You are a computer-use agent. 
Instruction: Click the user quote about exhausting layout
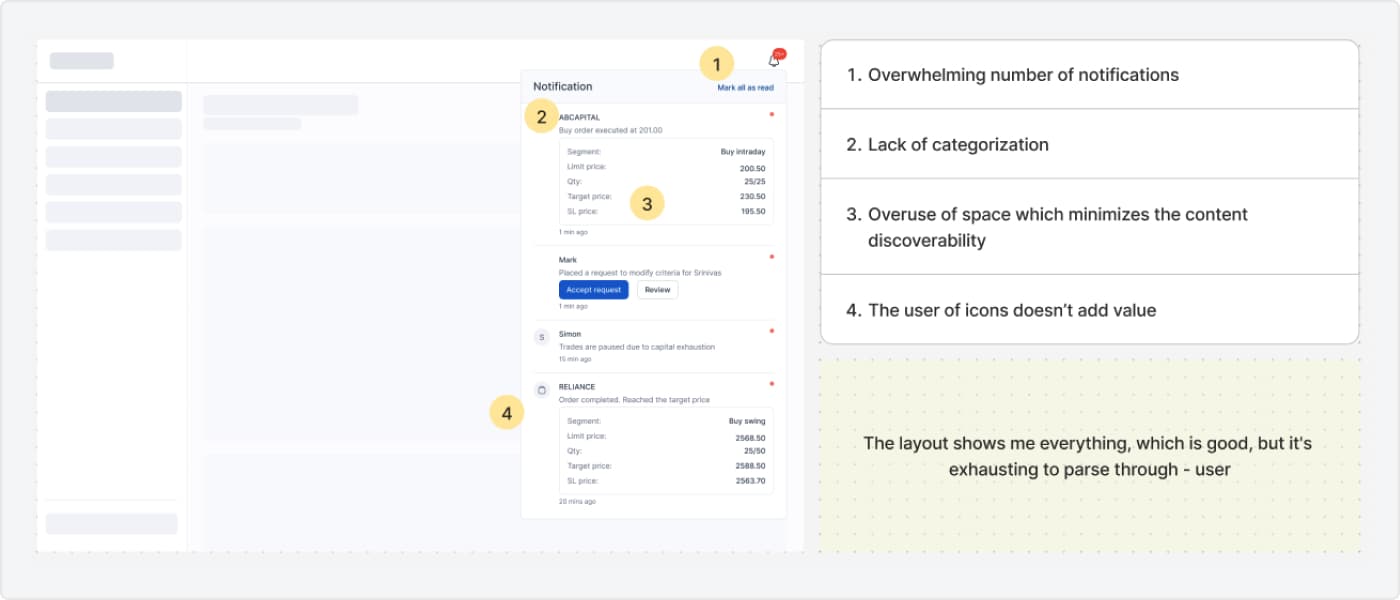click(x=1088, y=456)
